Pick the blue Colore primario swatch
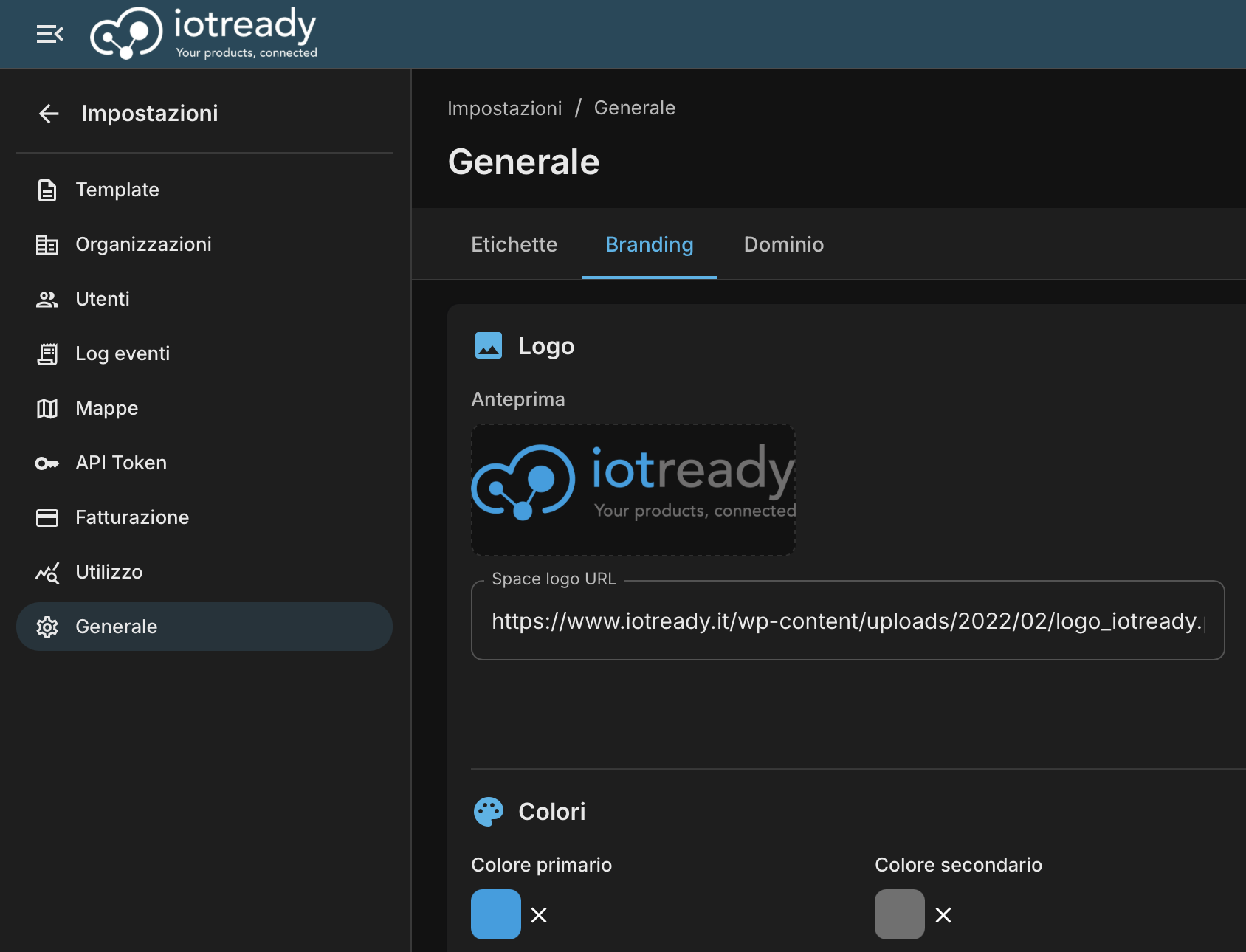 pyautogui.click(x=496, y=914)
